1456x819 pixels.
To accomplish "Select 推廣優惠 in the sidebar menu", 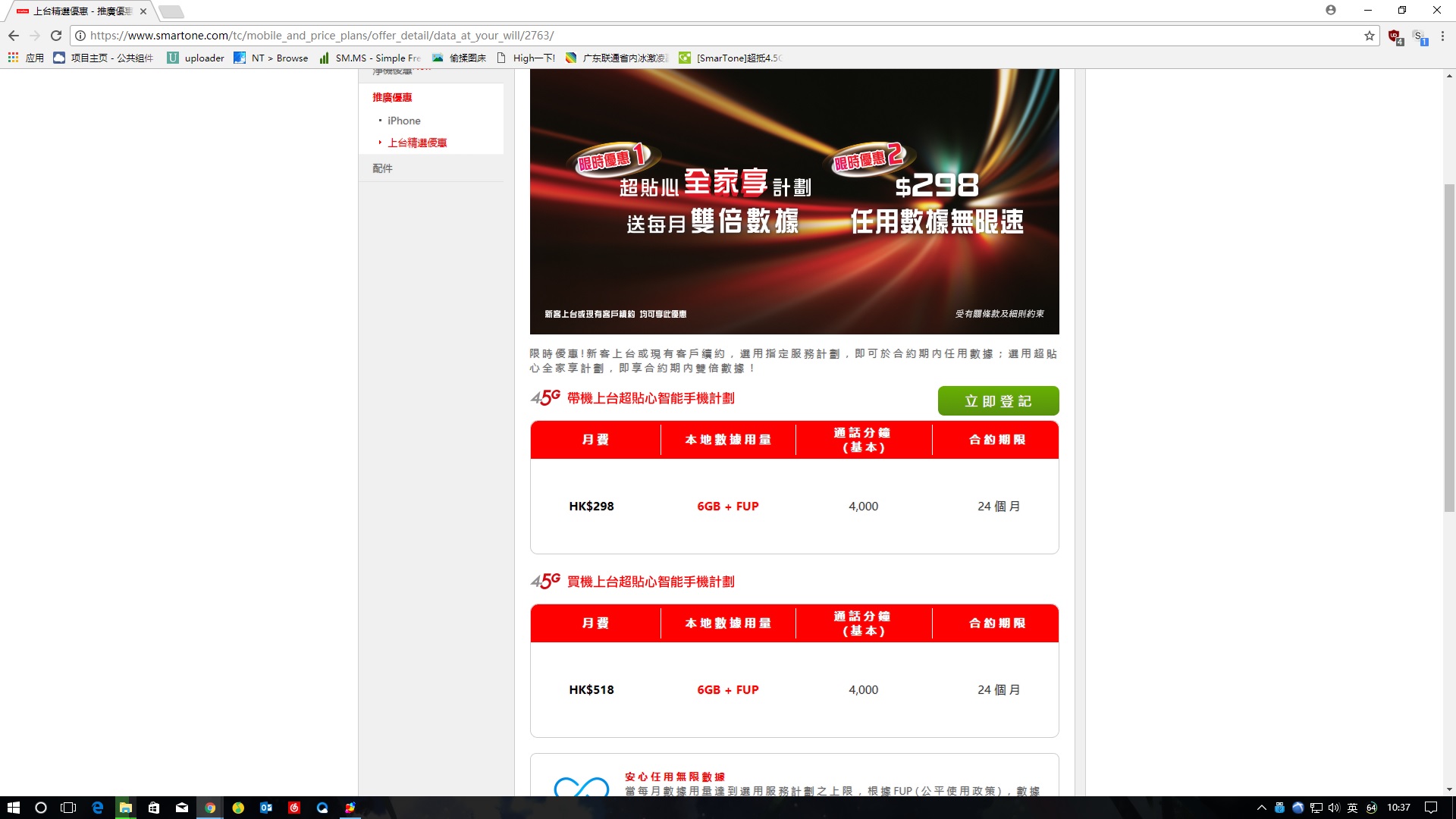I will pyautogui.click(x=392, y=97).
